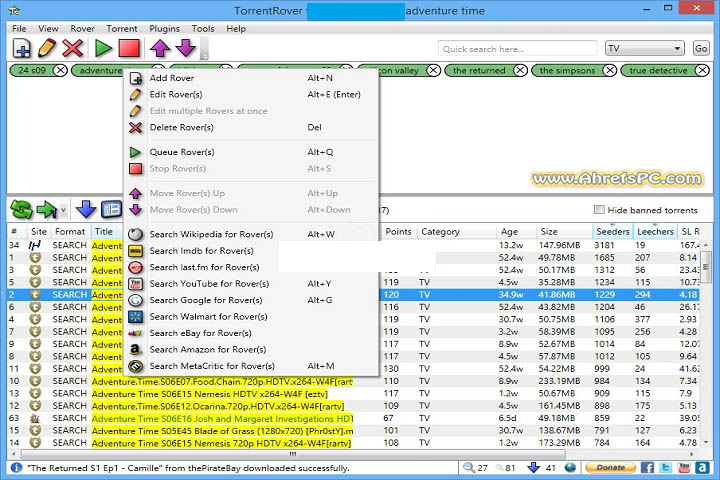720x480 pixels.
Task: Click the Add Rover toolbar icon
Action: tap(21, 48)
